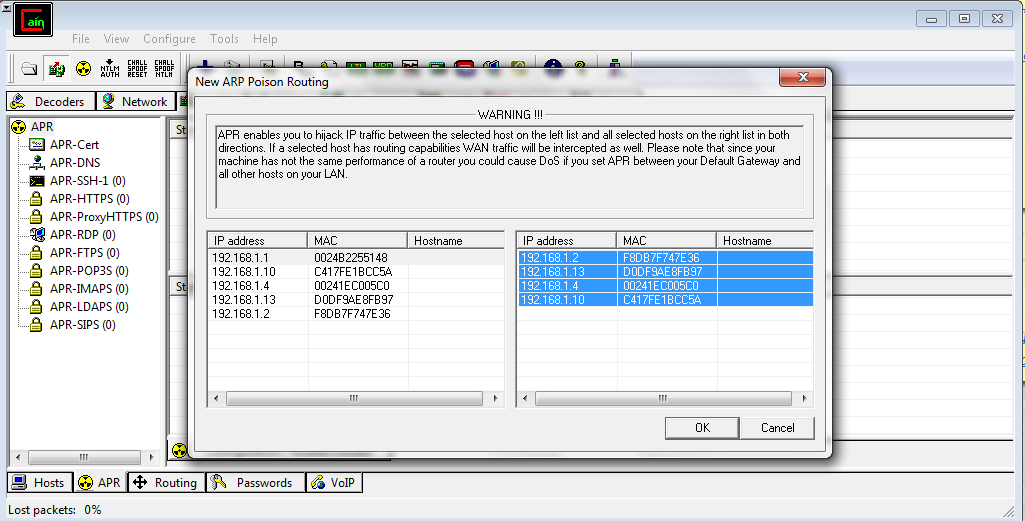
Task: Select APR-POP3S (0) in the tree
Action: (89, 271)
